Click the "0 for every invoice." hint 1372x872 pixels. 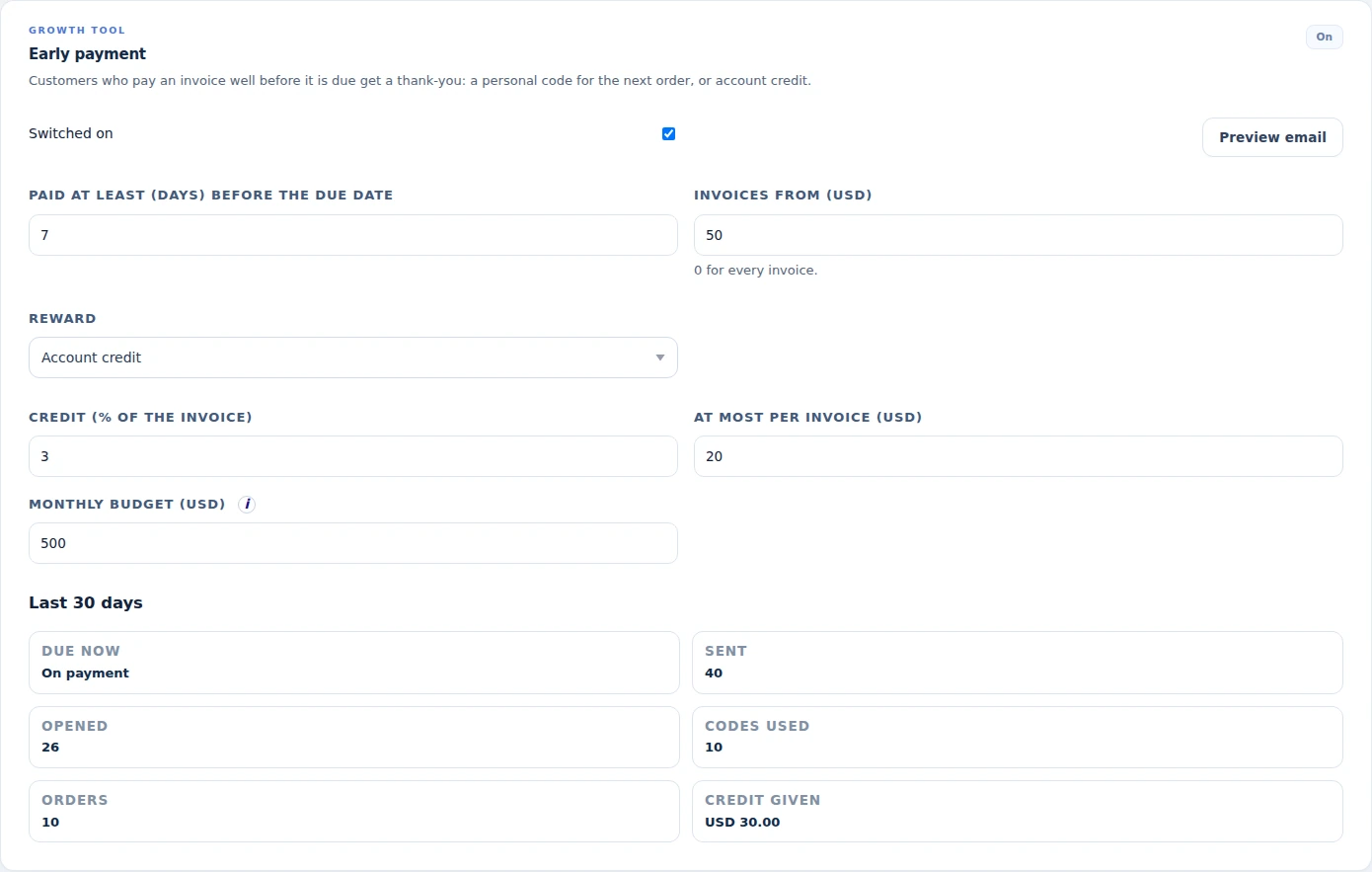click(x=756, y=271)
